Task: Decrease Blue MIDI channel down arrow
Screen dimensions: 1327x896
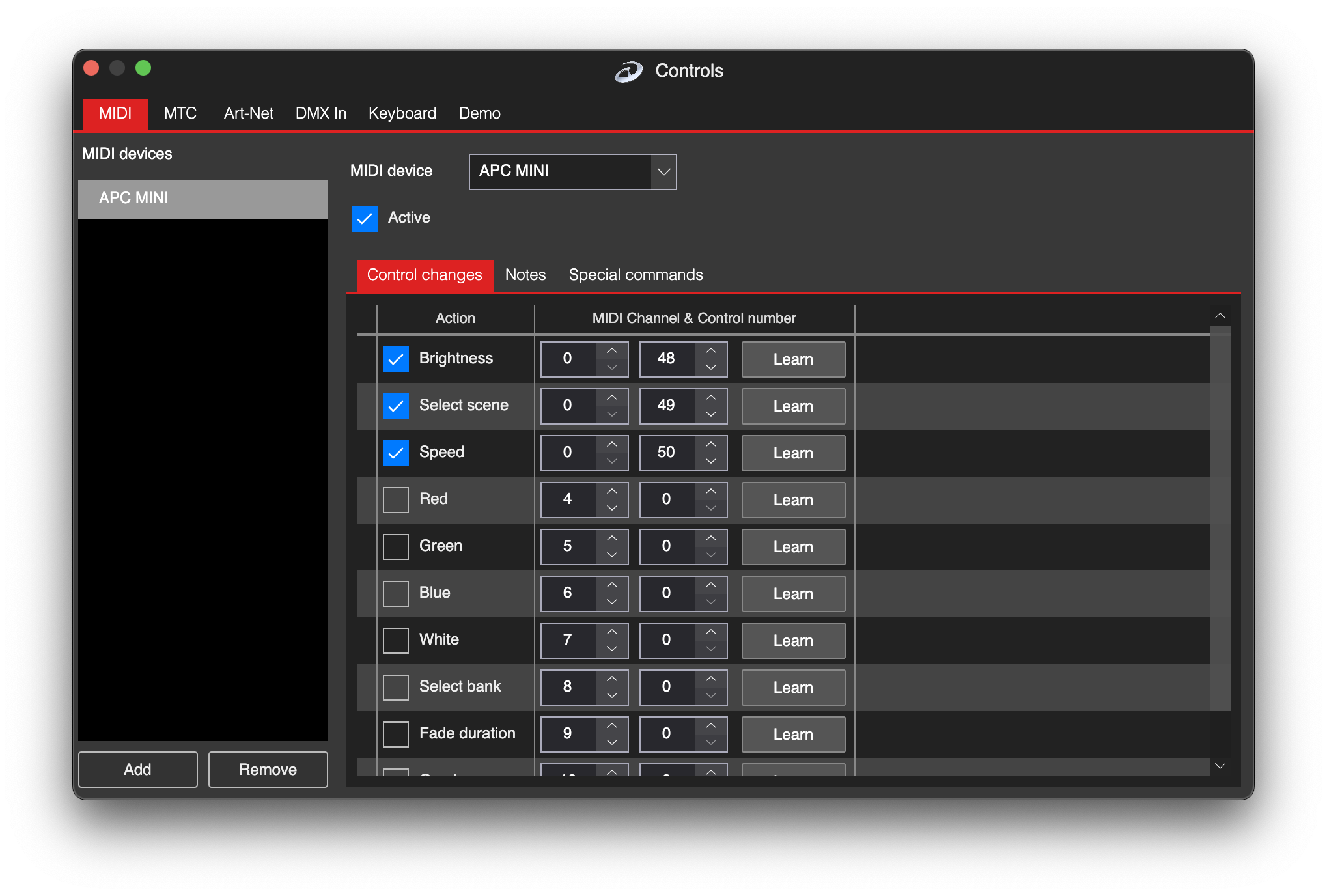Action: (x=612, y=602)
